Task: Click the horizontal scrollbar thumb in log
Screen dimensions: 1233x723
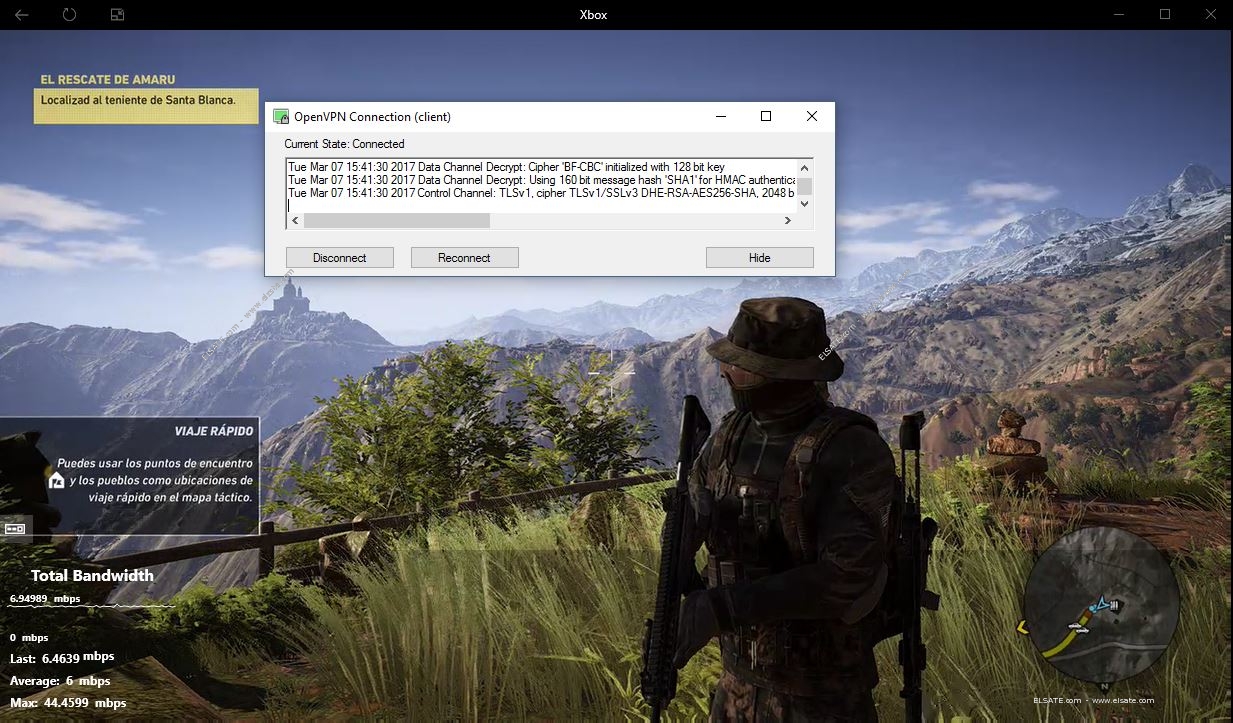Action: [x=397, y=220]
